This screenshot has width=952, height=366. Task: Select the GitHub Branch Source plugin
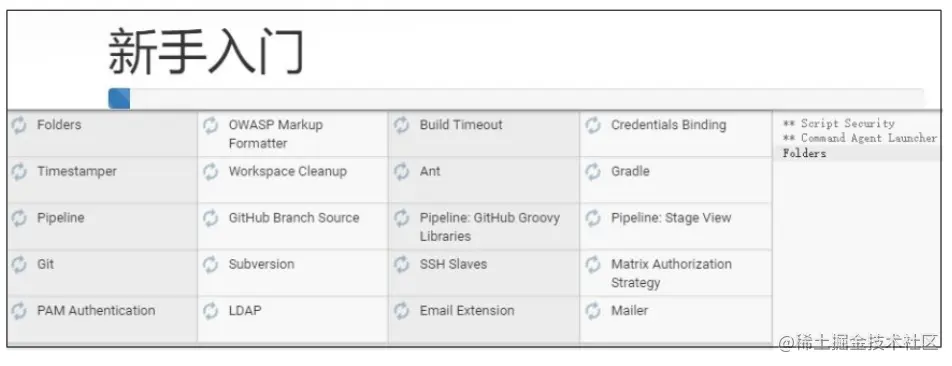(x=293, y=226)
